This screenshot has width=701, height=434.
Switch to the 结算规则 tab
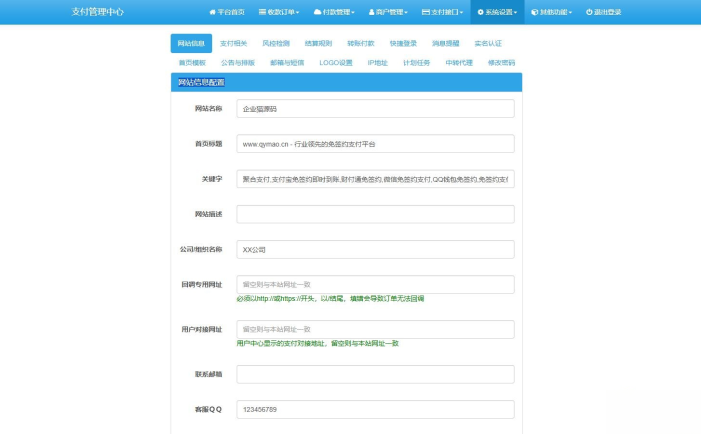pyautogui.click(x=318, y=43)
